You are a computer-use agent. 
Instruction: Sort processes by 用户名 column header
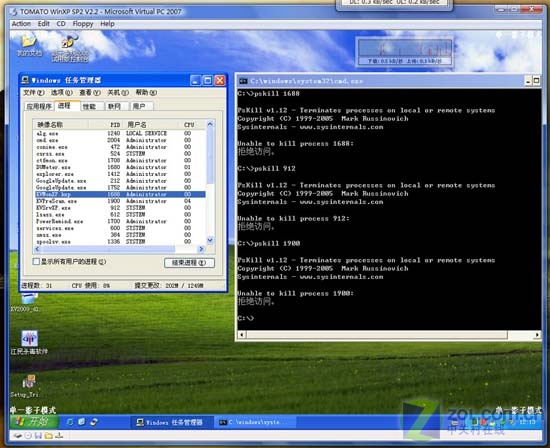point(152,125)
